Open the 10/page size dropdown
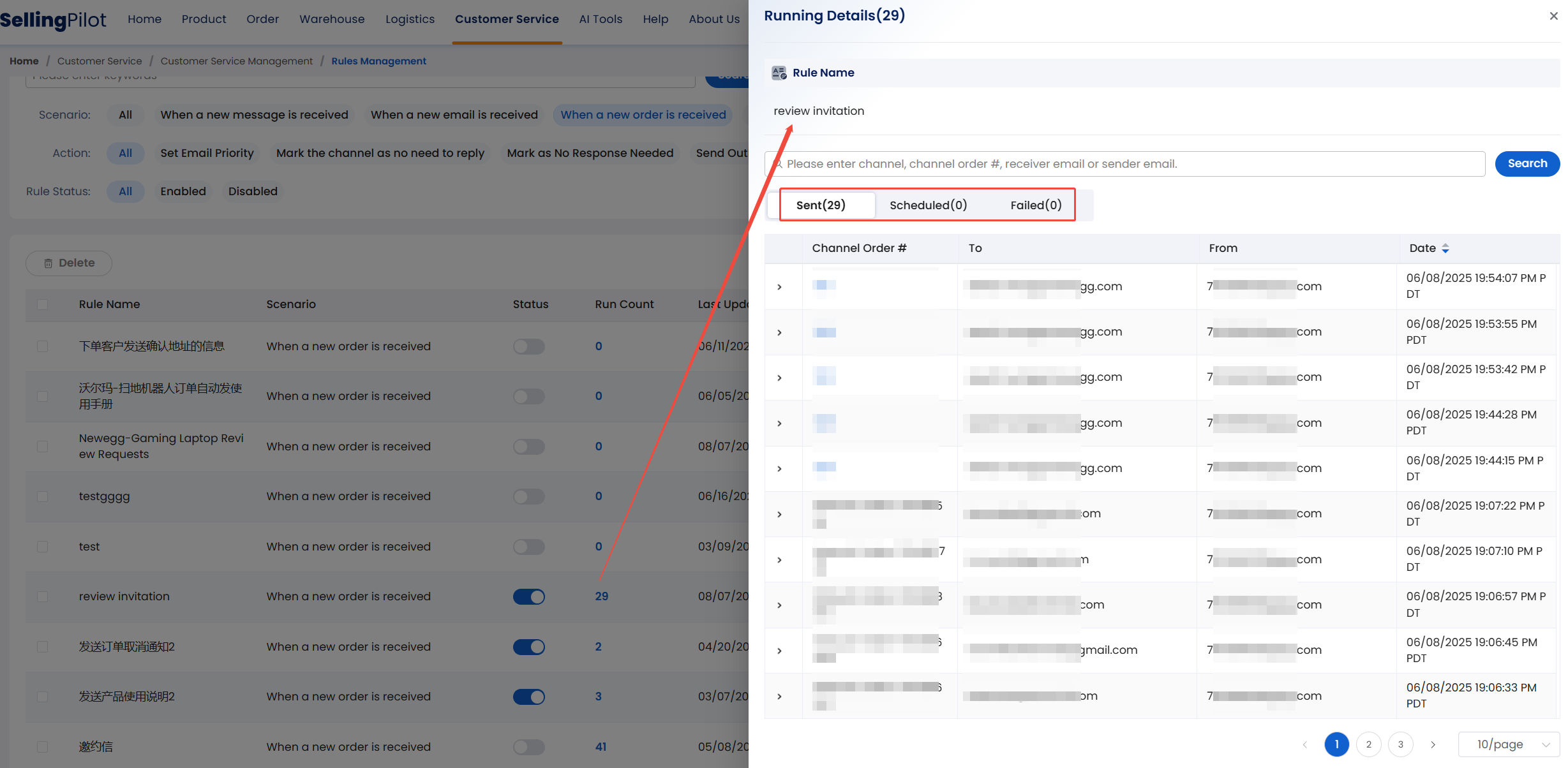 (x=1509, y=744)
